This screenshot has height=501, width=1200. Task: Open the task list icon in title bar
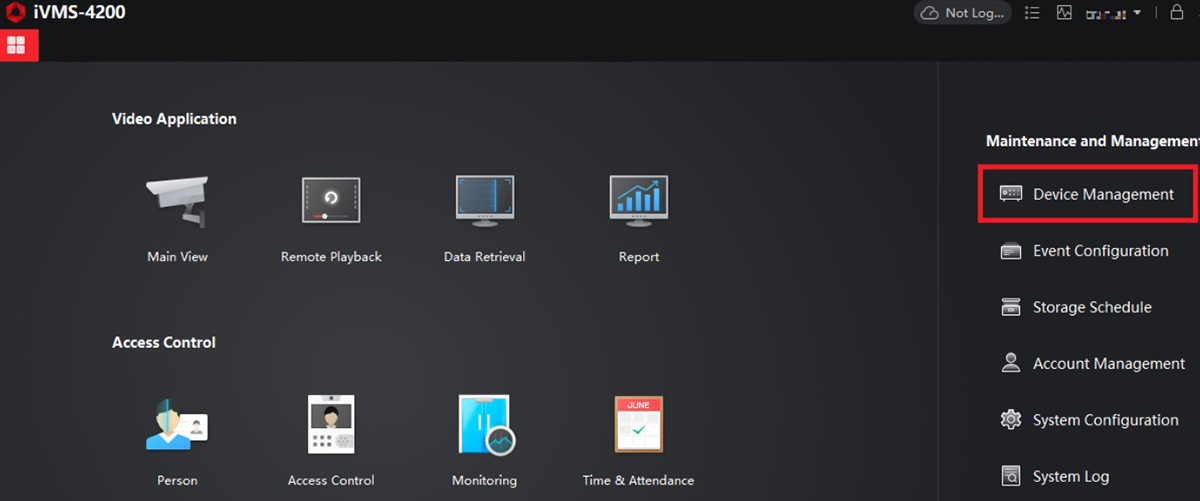(x=1033, y=13)
